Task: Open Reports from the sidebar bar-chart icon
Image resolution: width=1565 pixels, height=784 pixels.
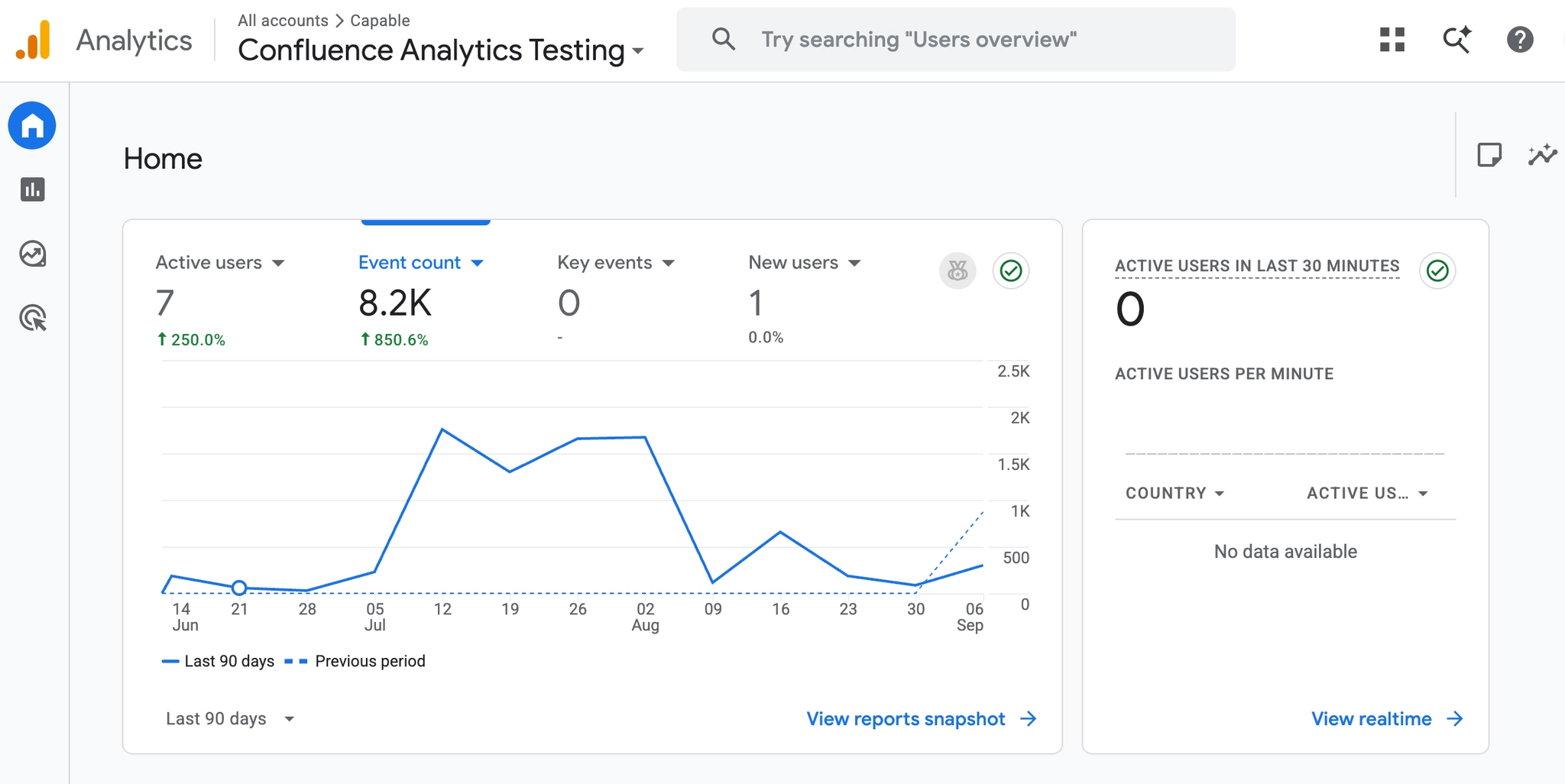Action: 33,190
